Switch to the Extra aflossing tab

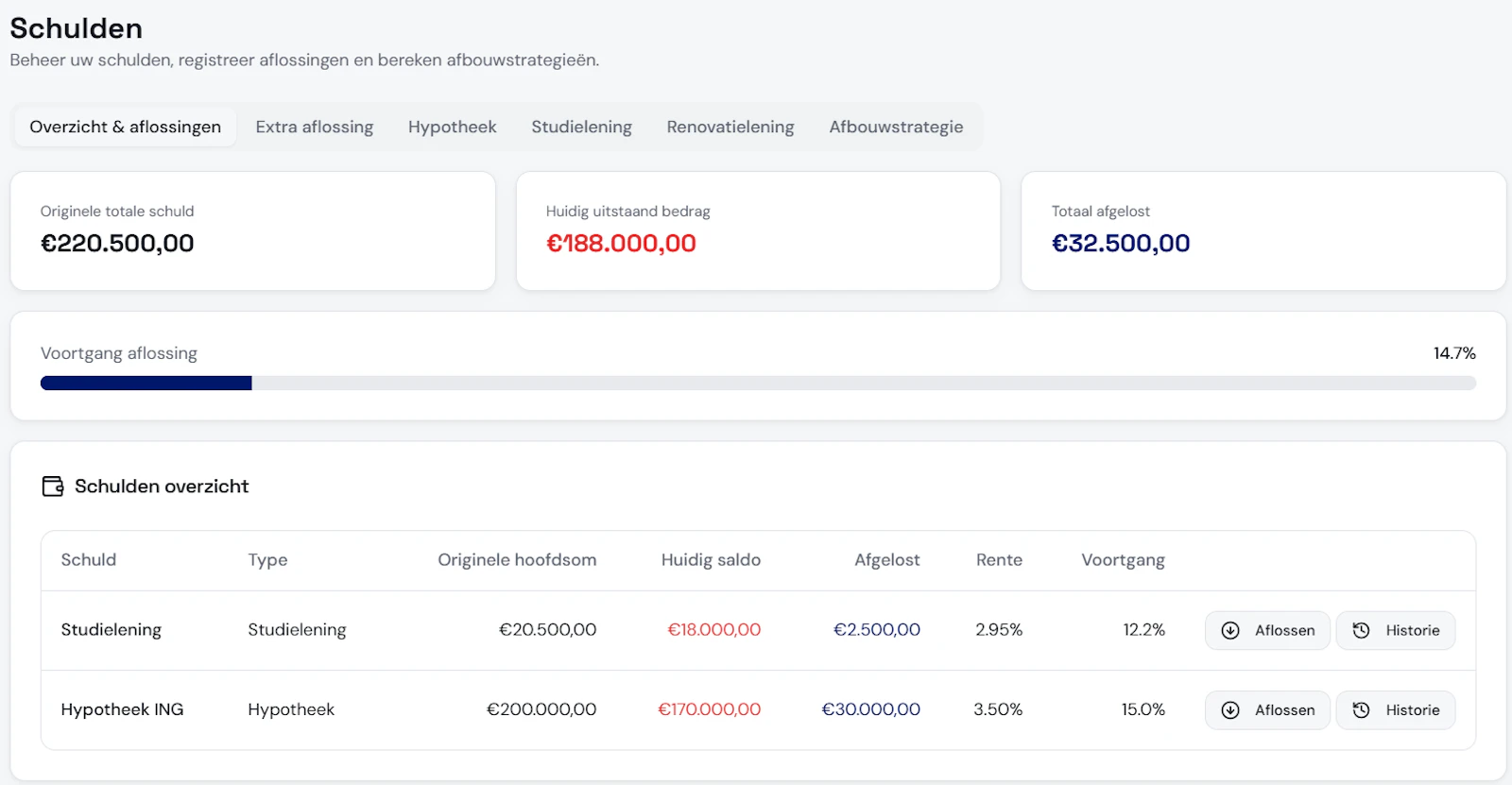coord(315,127)
